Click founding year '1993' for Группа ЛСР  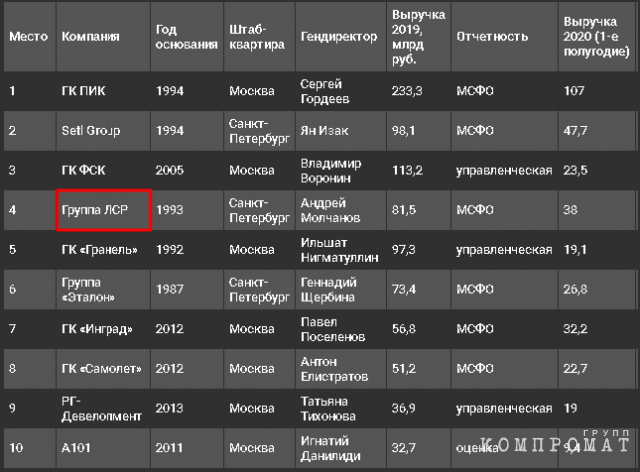(170, 210)
